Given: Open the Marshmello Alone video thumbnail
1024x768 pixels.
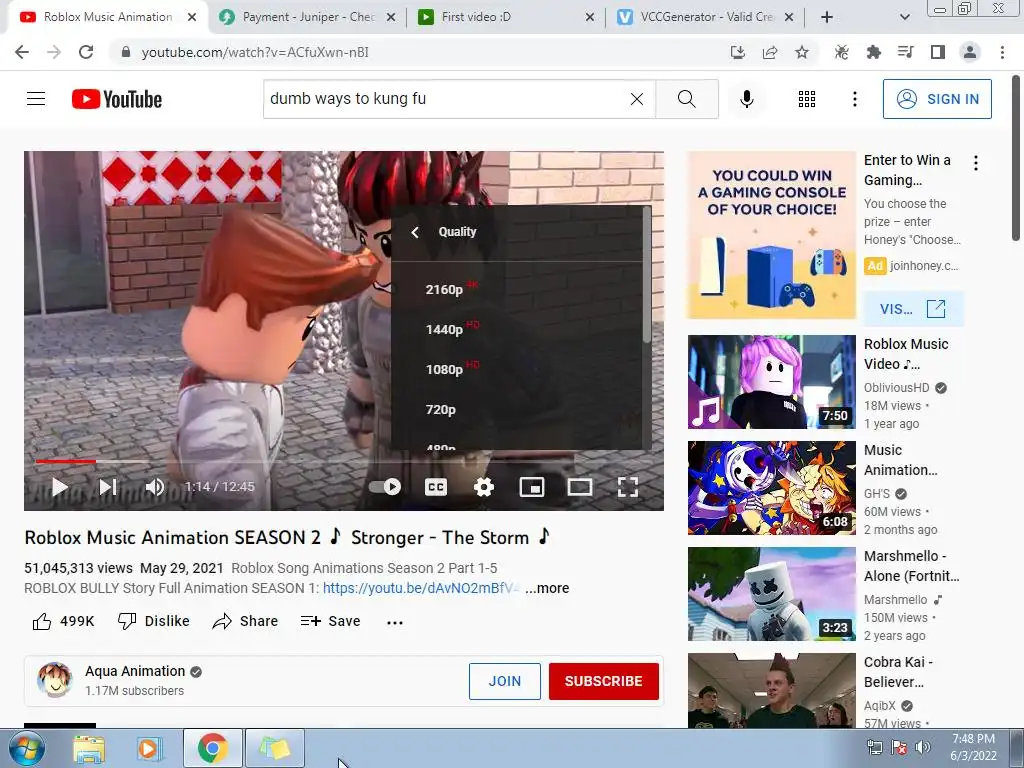Looking at the screenshot, I should [x=771, y=594].
